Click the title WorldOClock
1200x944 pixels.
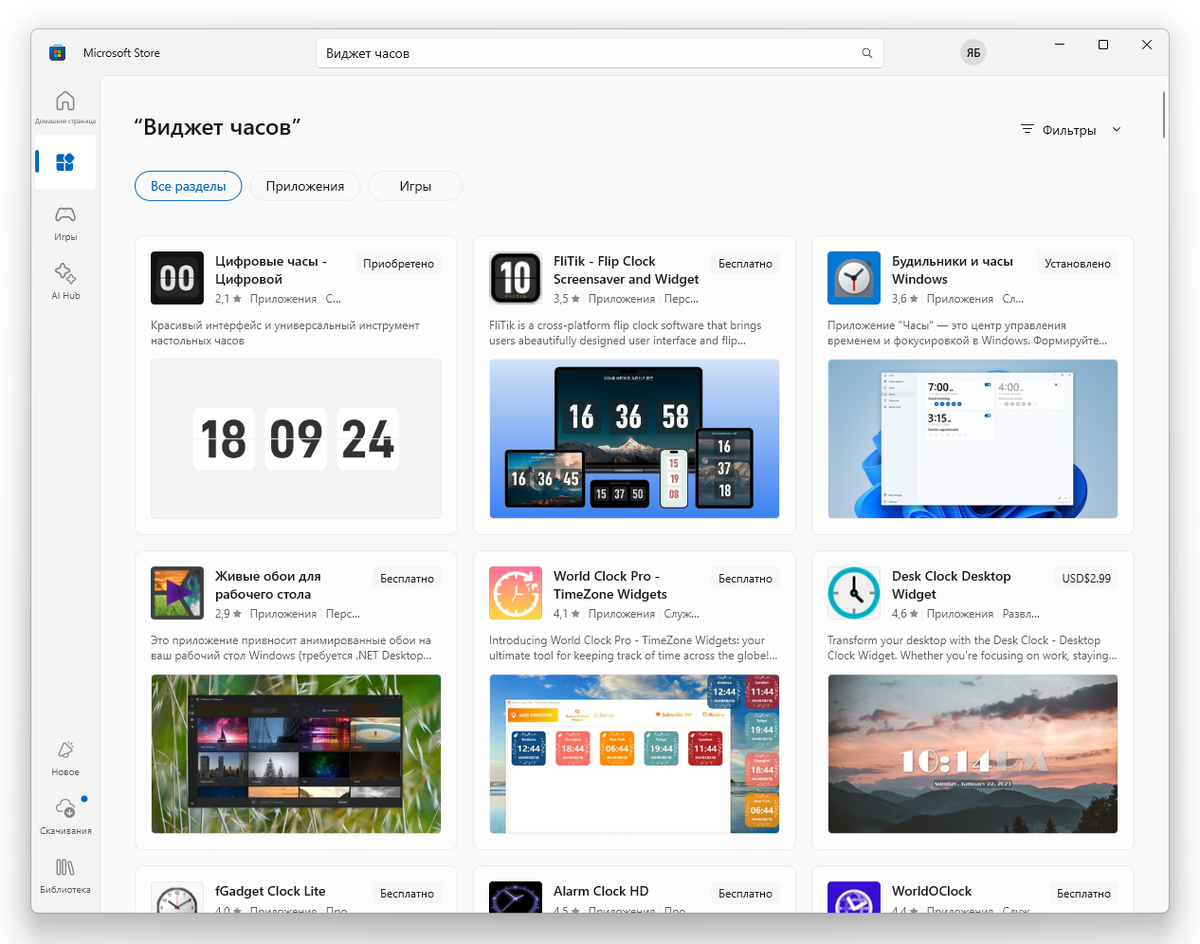click(x=932, y=891)
